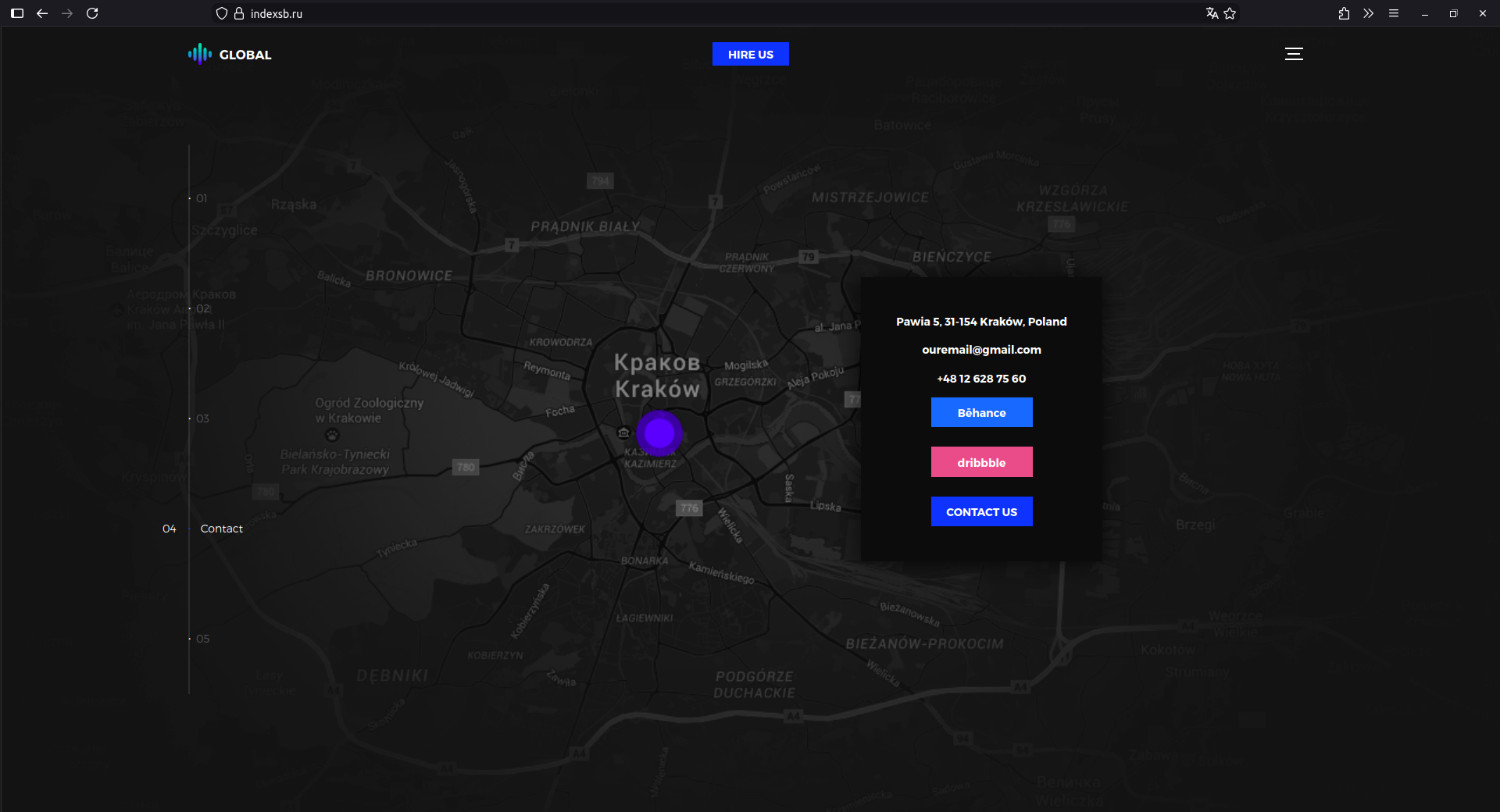Open the translate page icon
This screenshot has width=1500, height=812.
click(1212, 13)
